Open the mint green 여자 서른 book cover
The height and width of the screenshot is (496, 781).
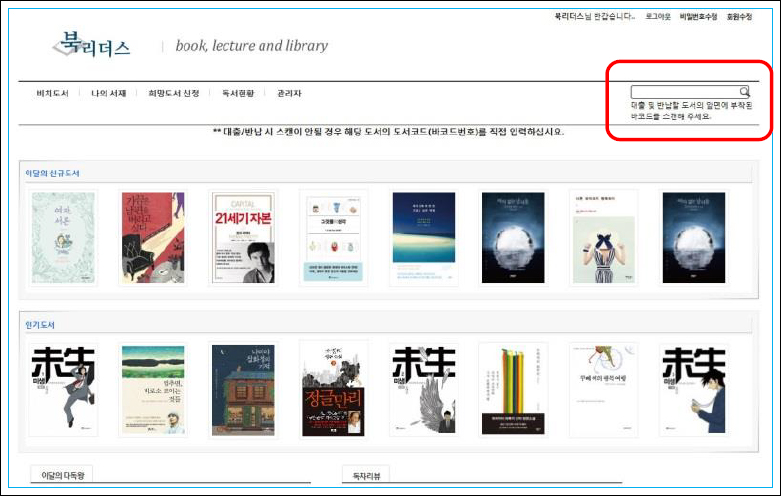(x=63, y=238)
